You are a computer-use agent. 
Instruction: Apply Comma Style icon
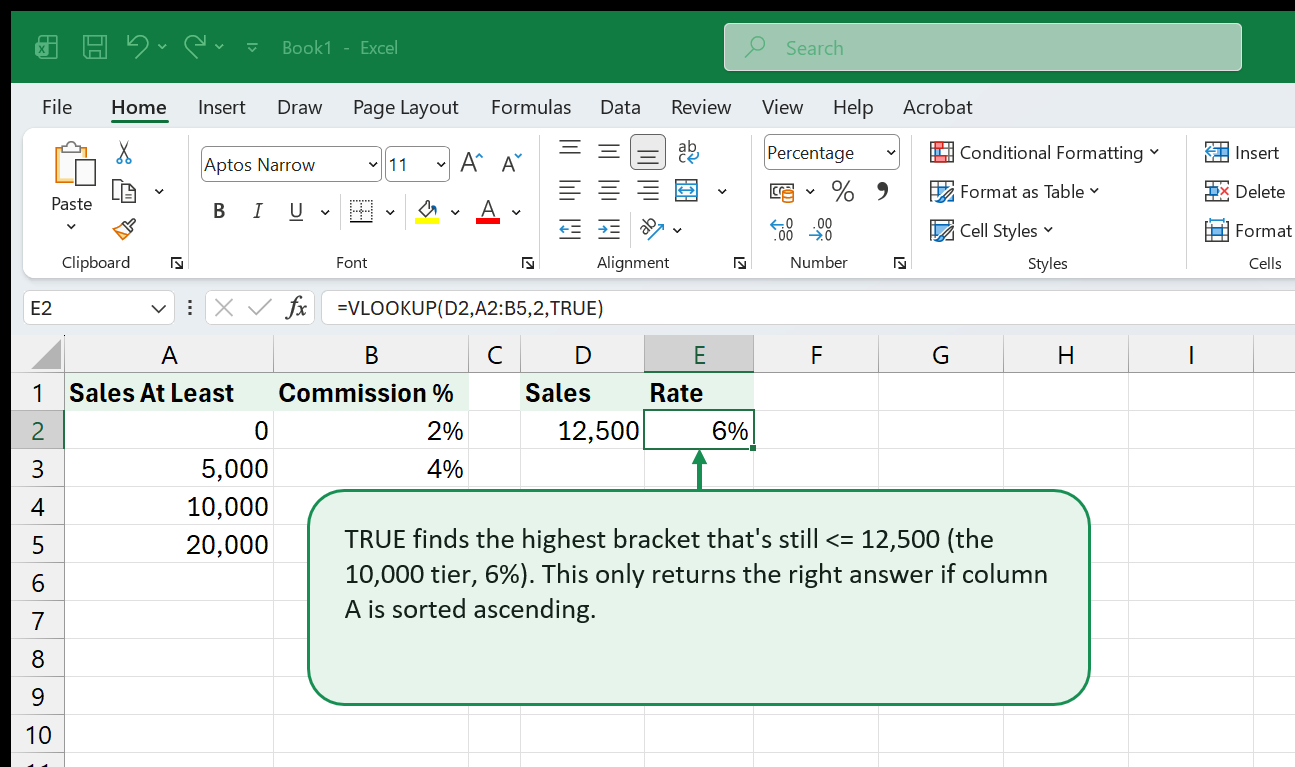click(882, 190)
